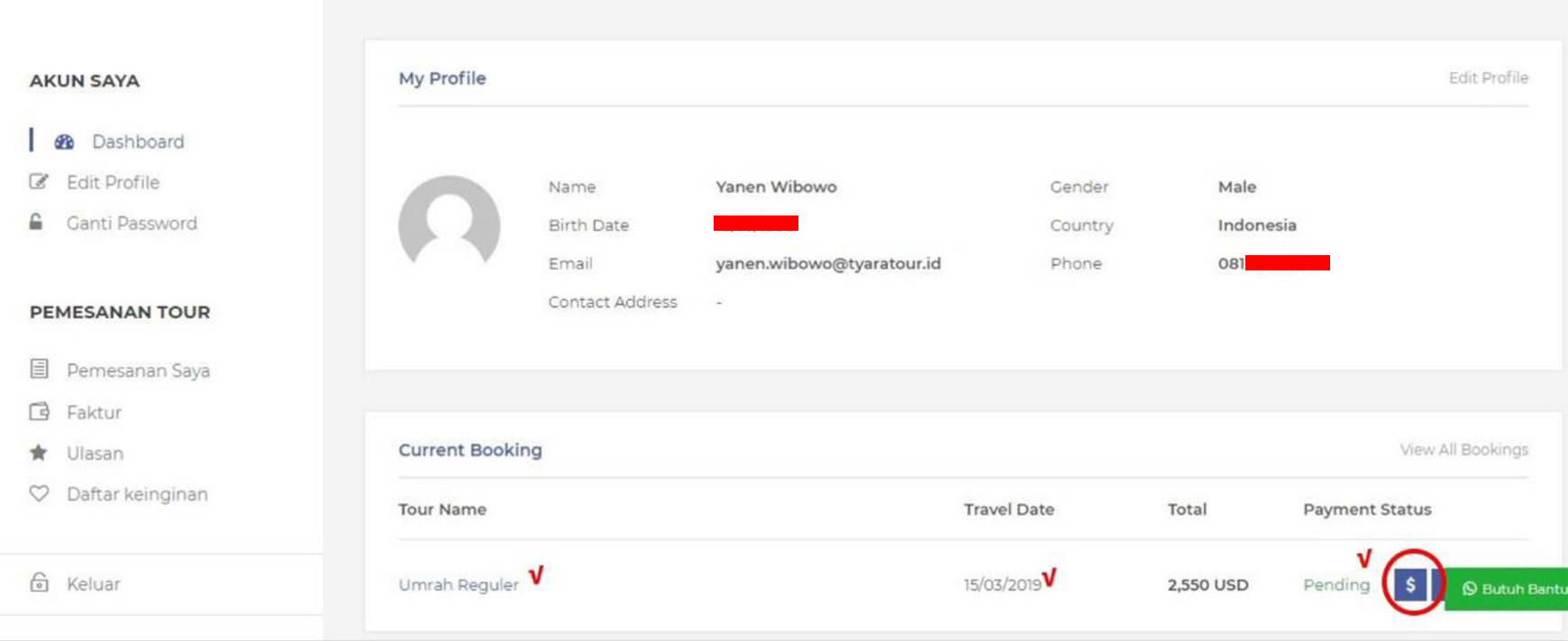Click the Faktur wallet icon
The image size is (1568, 641).
(39, 412)
